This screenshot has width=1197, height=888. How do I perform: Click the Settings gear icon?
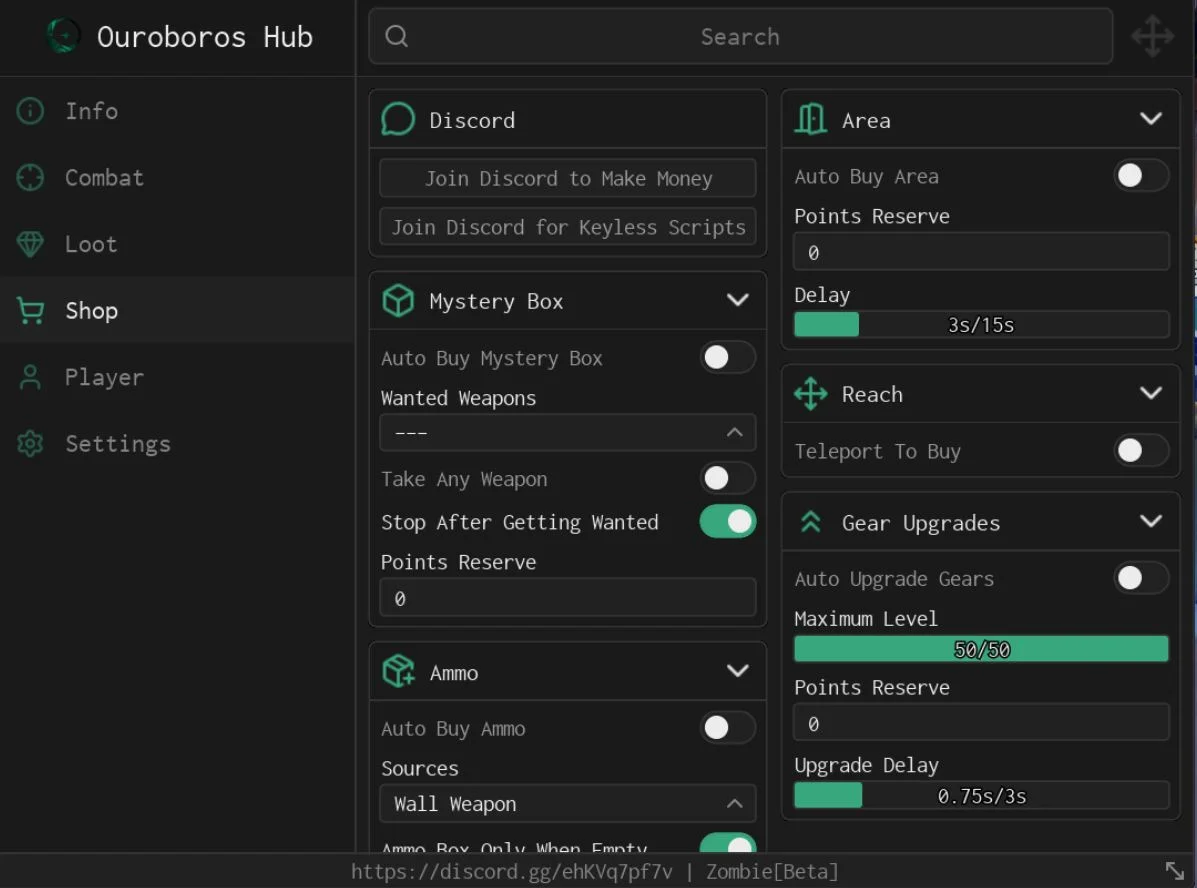click(x=31, y=444)
